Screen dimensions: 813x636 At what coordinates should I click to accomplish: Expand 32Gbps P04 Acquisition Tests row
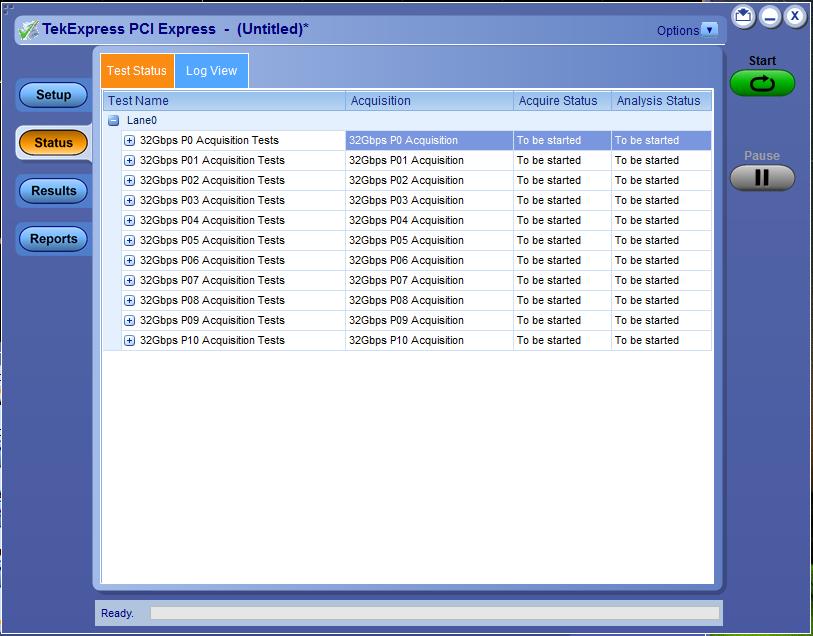coord(130,220)
